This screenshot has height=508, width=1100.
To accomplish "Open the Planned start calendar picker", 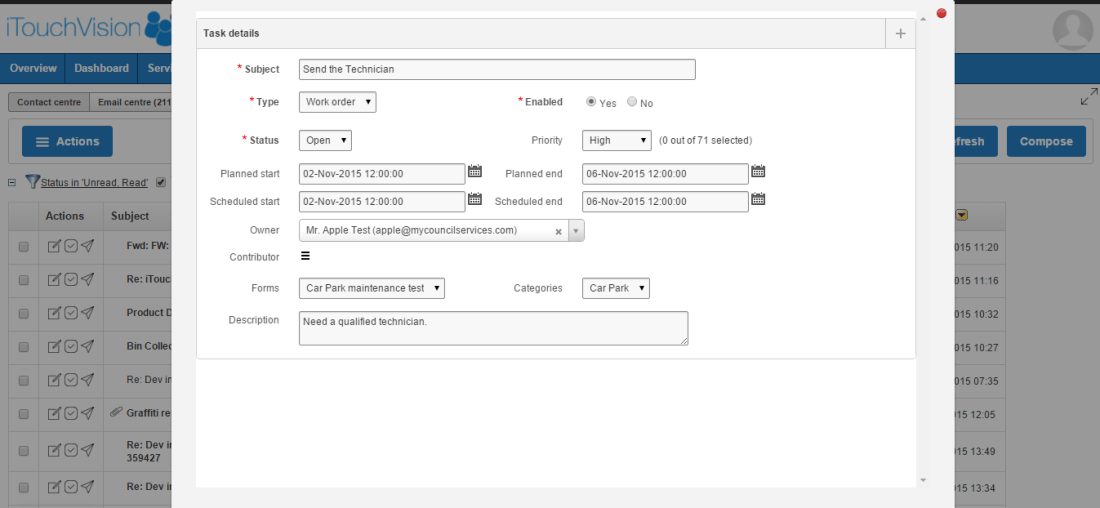I will pyautogui.click(x=475, y=171).
